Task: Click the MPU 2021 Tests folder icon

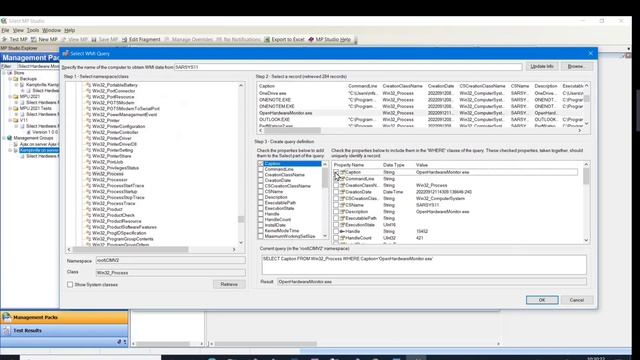Action: click(16, 108)
